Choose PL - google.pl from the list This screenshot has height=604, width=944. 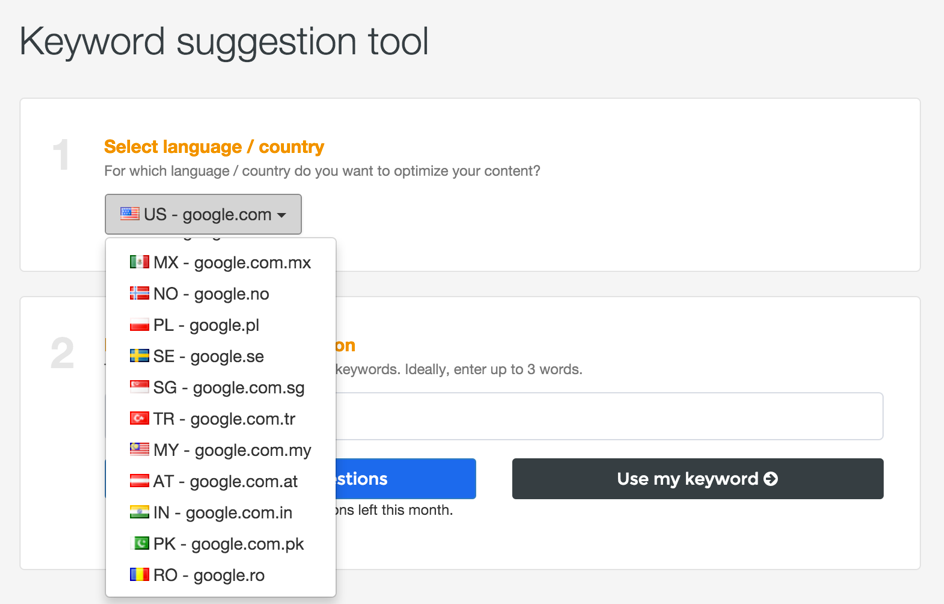(x=204, y=325)
